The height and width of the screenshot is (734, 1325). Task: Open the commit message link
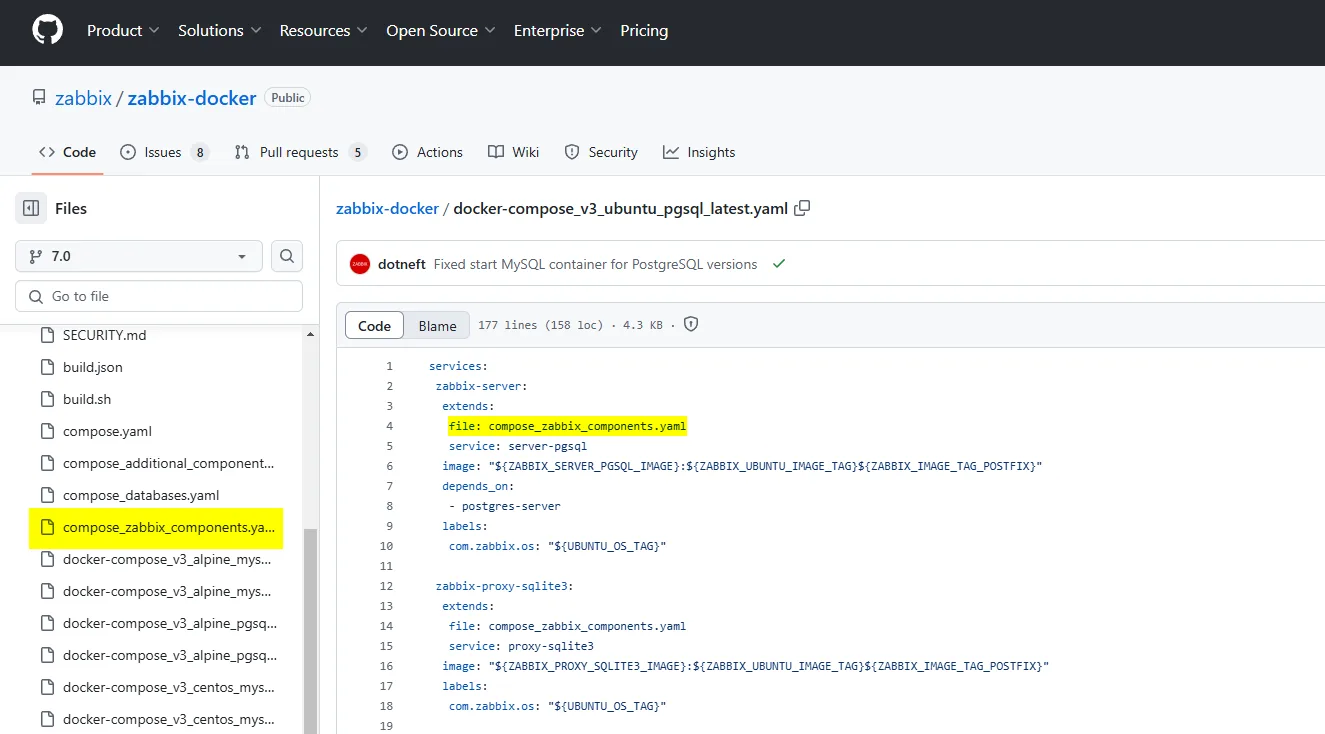click(x=595, y=264)
